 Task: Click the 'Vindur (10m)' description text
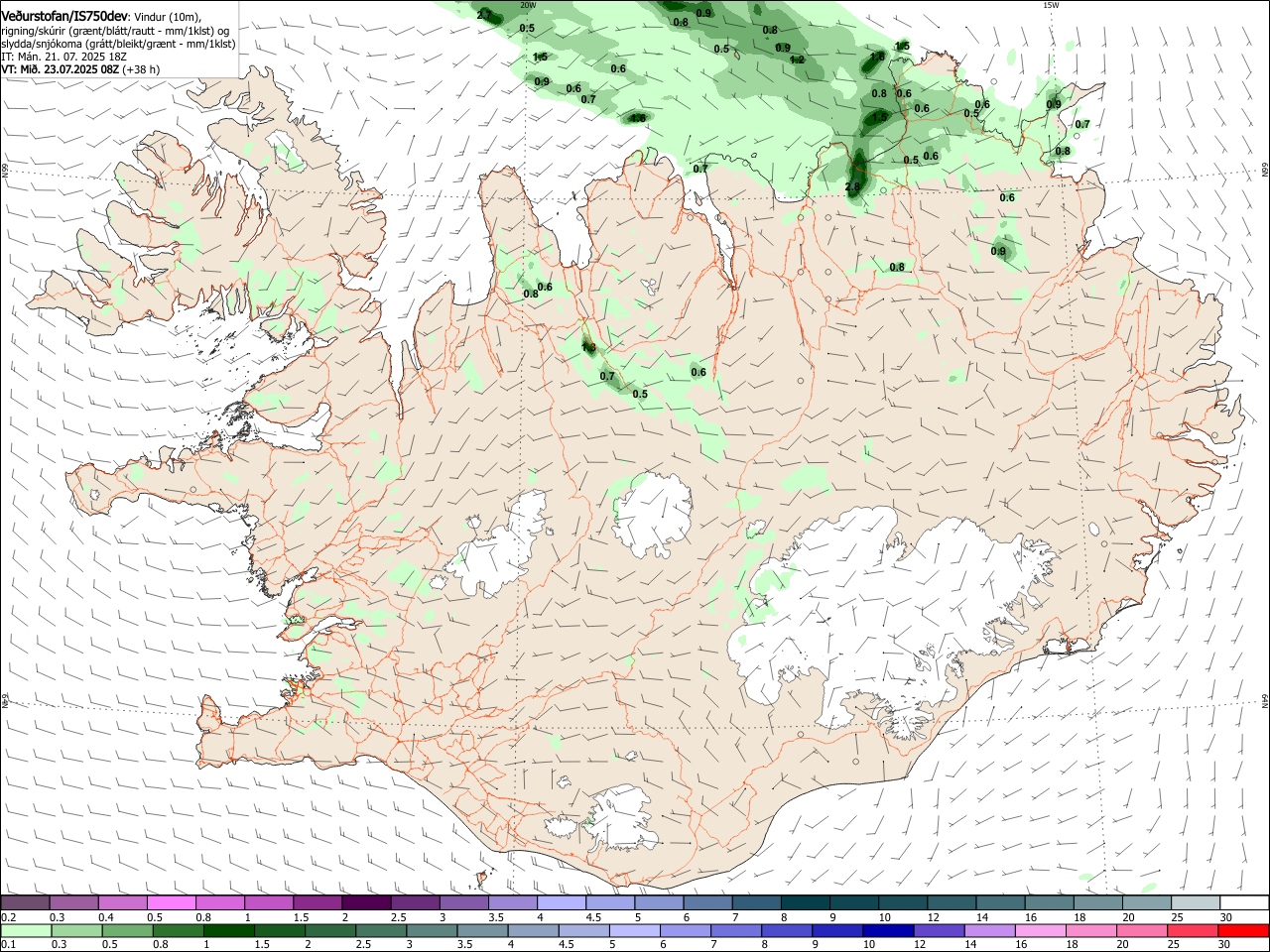pos(168,17)
